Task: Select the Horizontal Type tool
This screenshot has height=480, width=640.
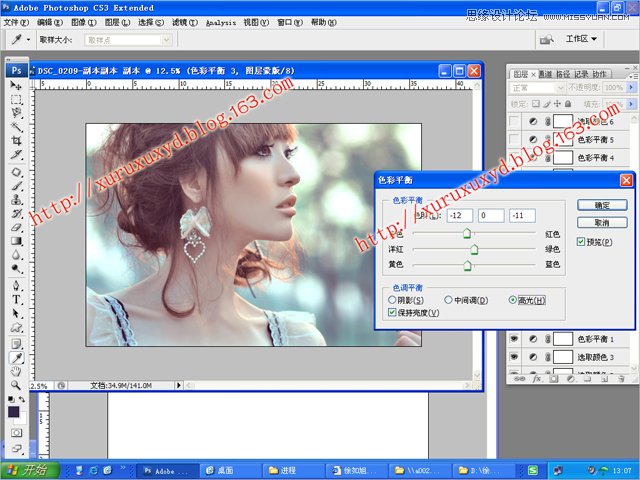Action: point(17,298)
